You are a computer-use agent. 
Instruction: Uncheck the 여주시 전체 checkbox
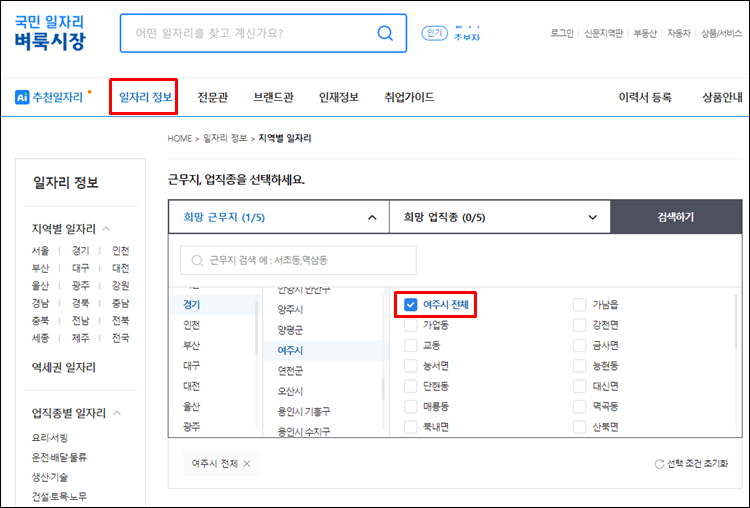pyautogui.click(x=410, y=305)
